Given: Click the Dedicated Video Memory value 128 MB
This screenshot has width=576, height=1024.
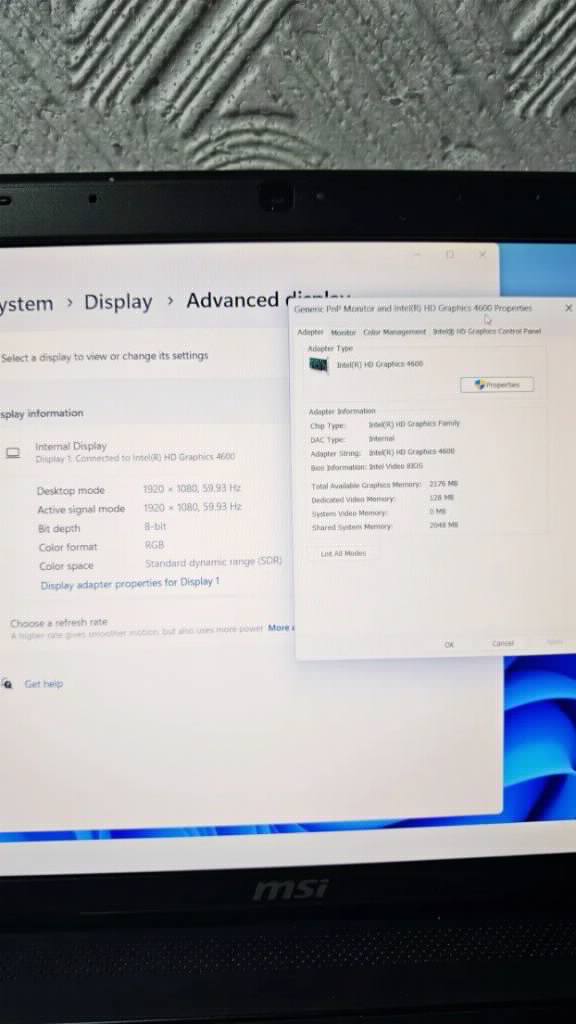Looking at the screenshot, I should [x=442, y=498].
